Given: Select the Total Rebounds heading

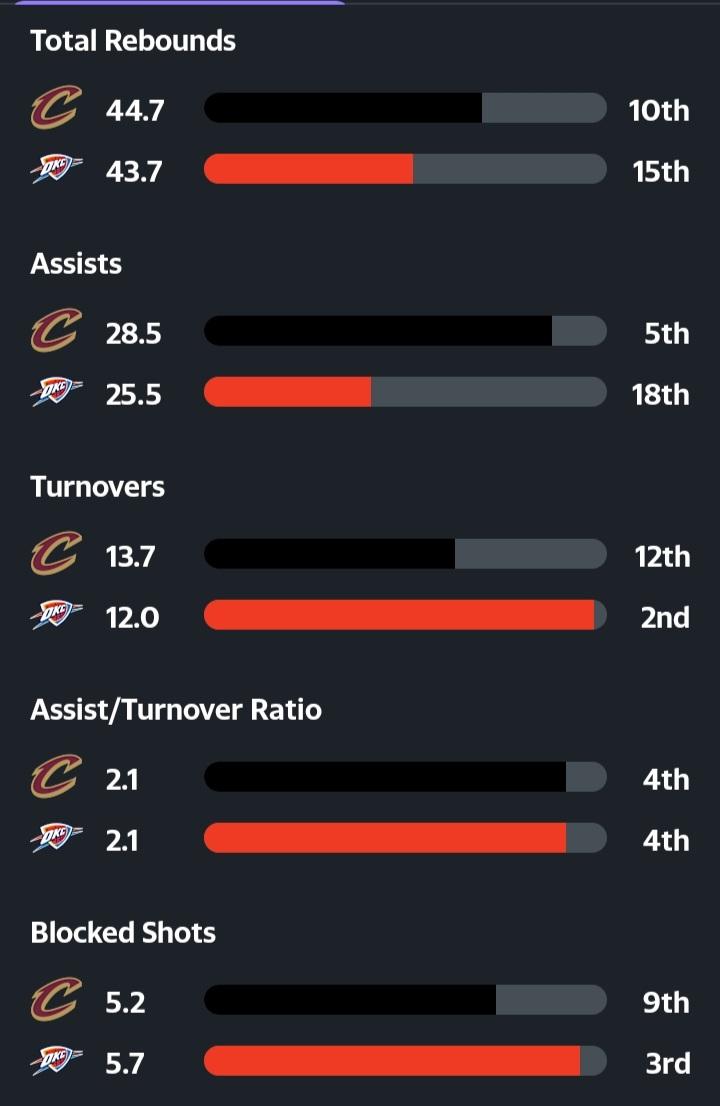Looking at the screenshot, I should [x=133, y=41].
